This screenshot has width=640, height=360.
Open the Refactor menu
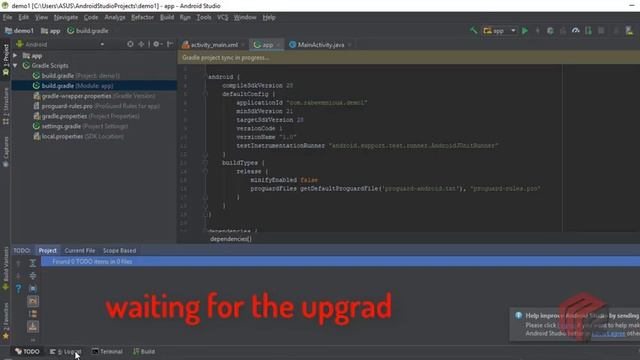[x=142, y=17]
